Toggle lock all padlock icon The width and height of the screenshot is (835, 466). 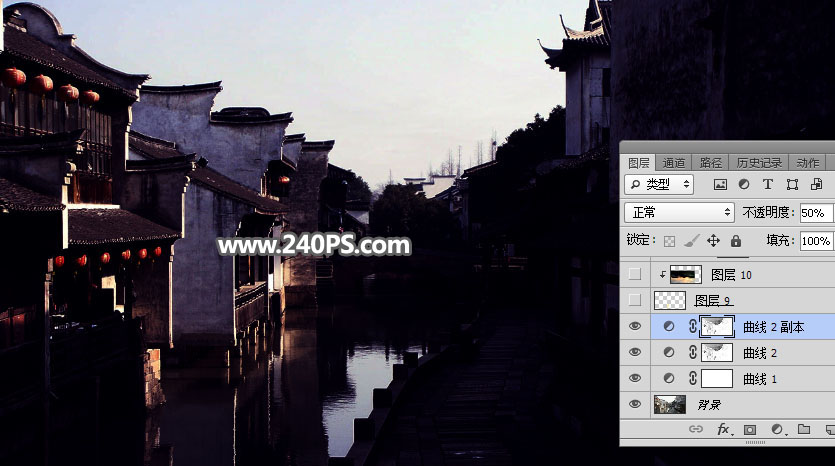(x=736, y=241)
